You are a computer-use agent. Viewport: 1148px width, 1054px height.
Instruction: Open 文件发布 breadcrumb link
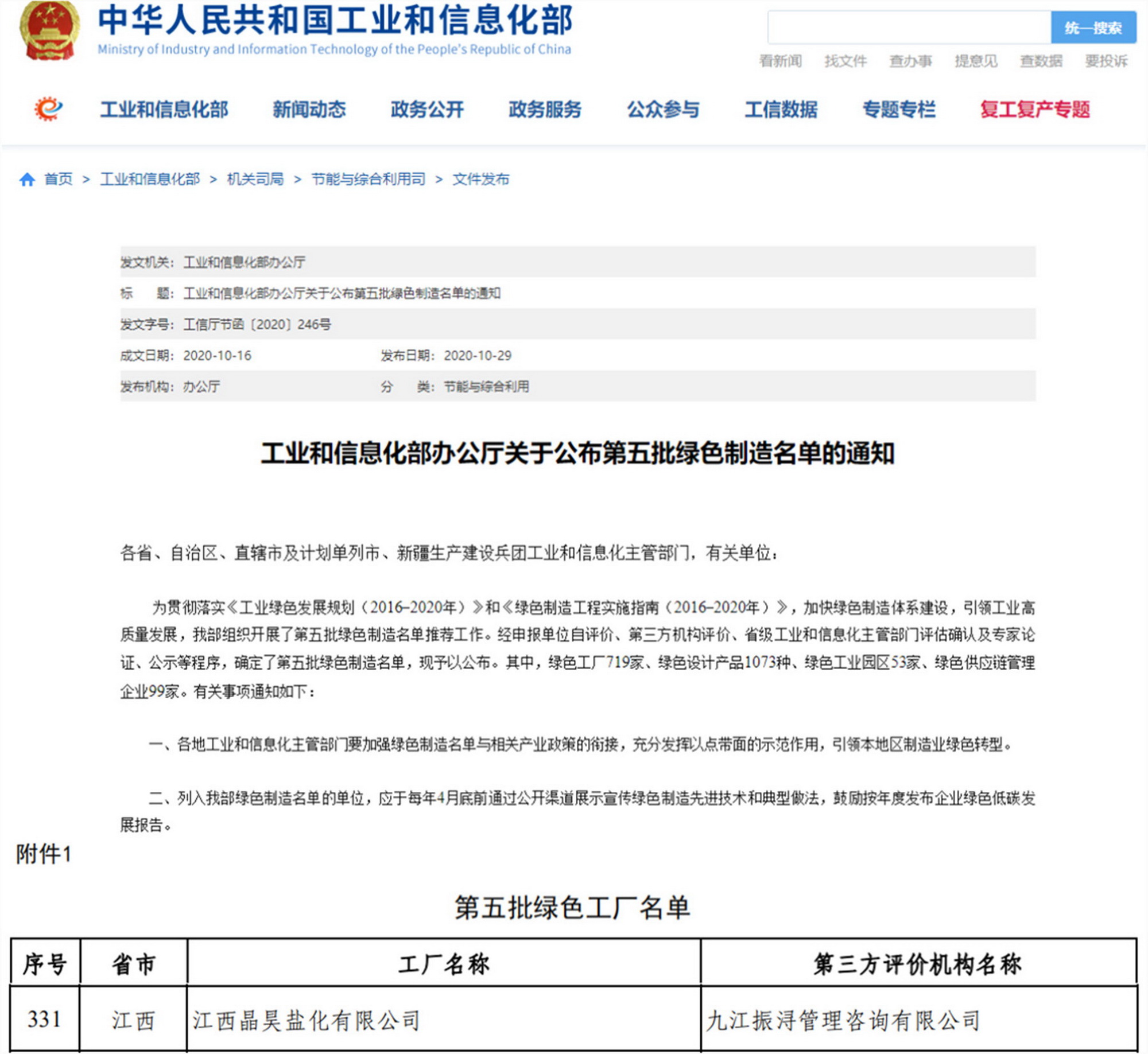pyautogui.click(x=481, y=180)
